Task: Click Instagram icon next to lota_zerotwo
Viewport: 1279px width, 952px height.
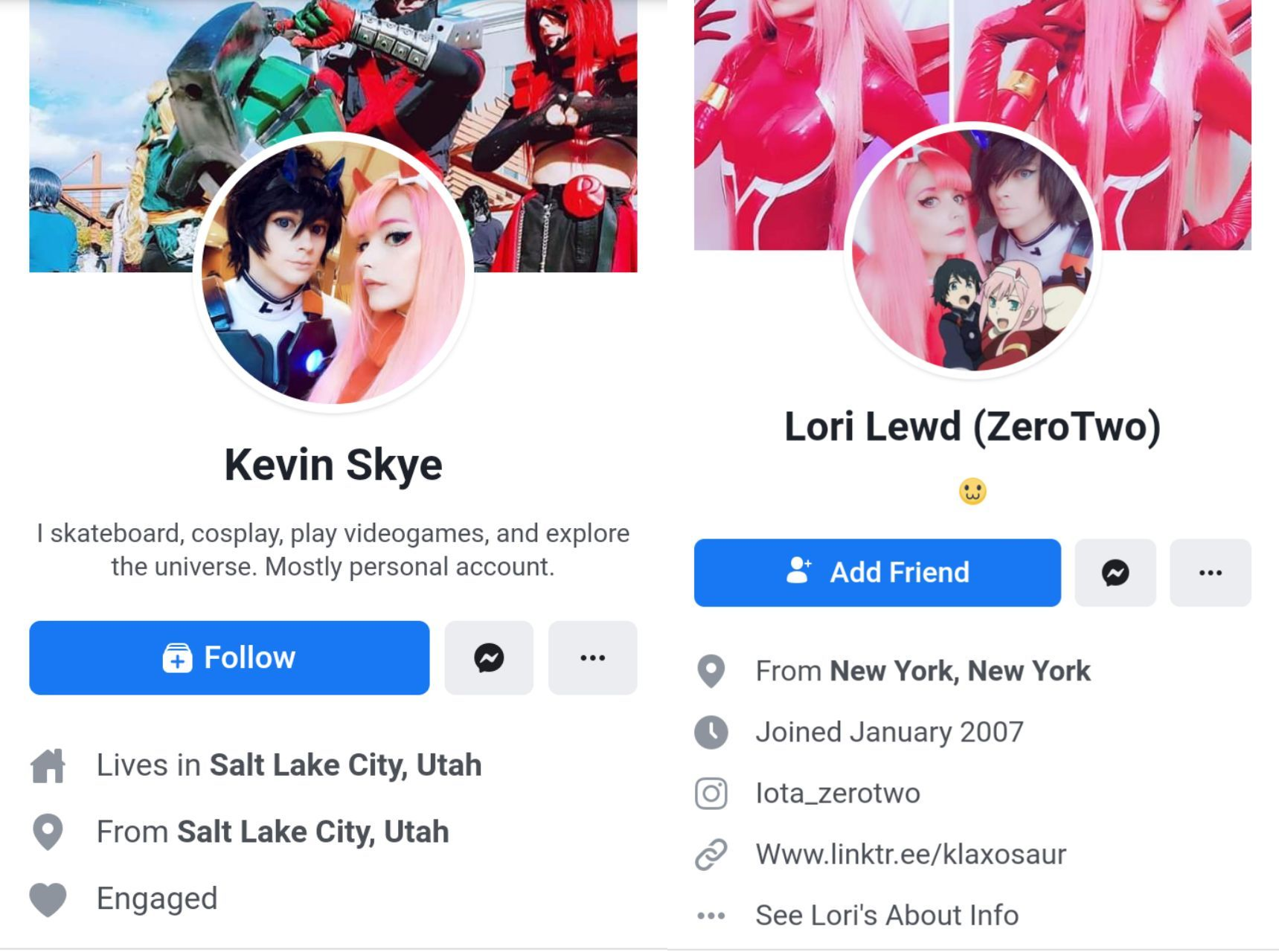Action: point(711,794)
